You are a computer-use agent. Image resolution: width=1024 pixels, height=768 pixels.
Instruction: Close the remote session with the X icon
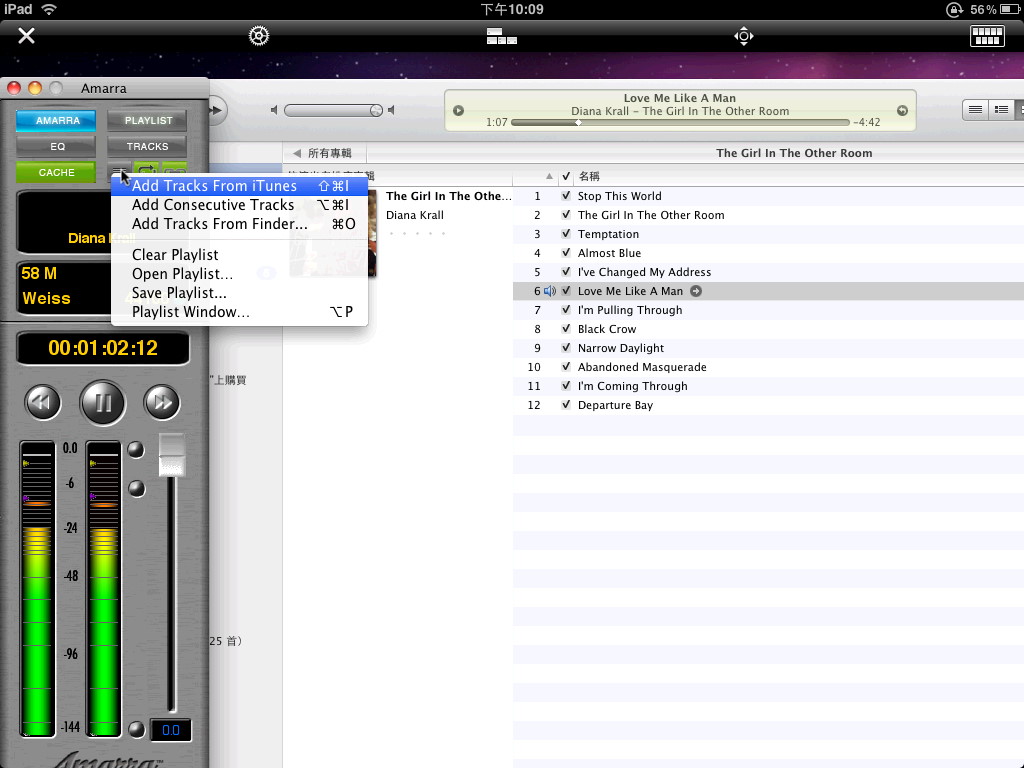click(26, 35)
